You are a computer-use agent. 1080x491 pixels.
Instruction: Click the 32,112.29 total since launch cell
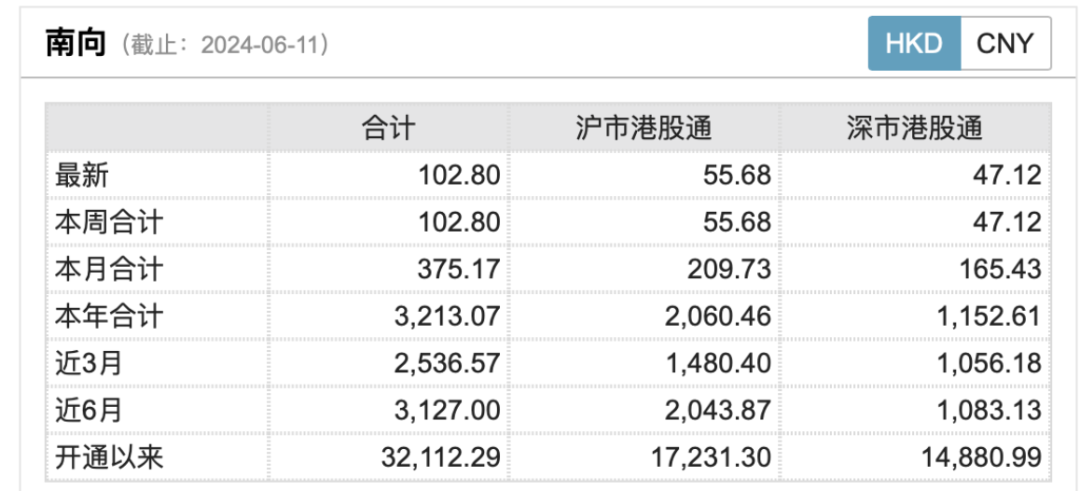439,457
